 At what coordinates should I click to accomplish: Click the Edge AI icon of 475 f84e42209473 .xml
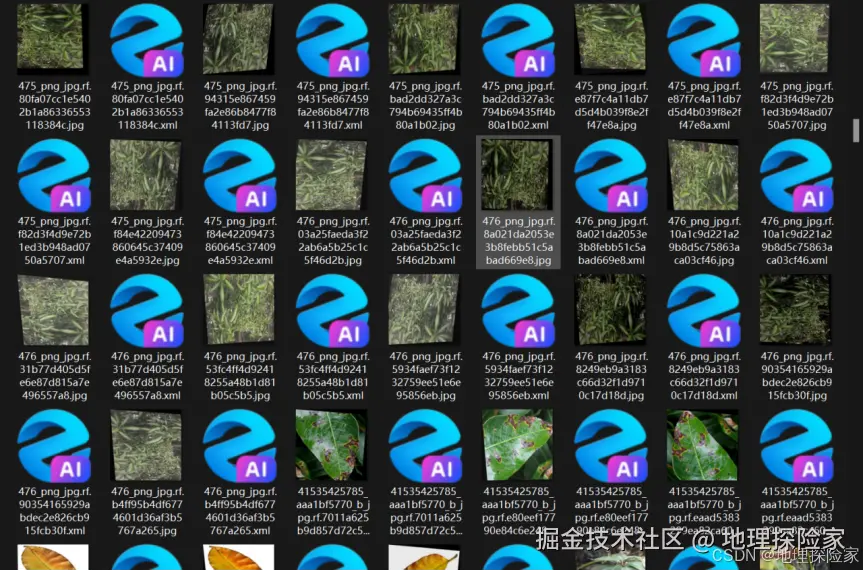pyautogui.click(x=240, y=175)
